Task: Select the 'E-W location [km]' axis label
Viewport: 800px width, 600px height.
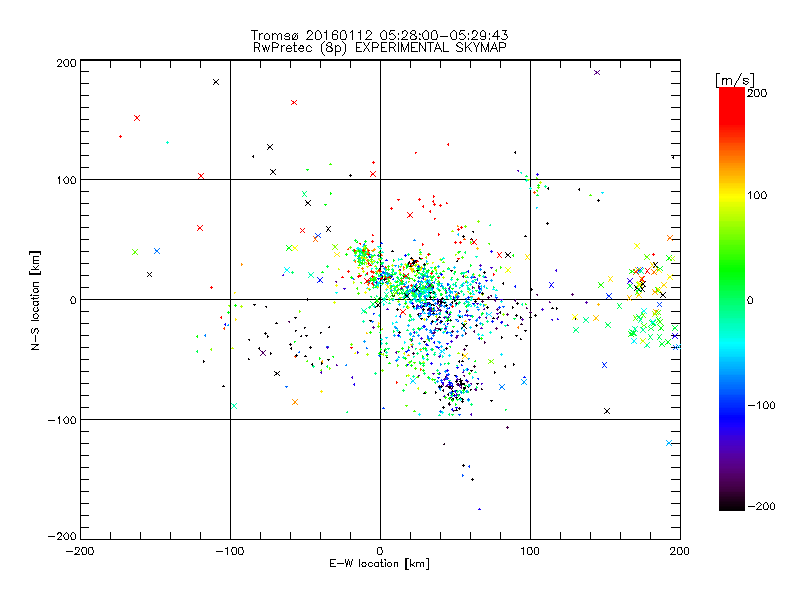Action: (x=379, y=564)
